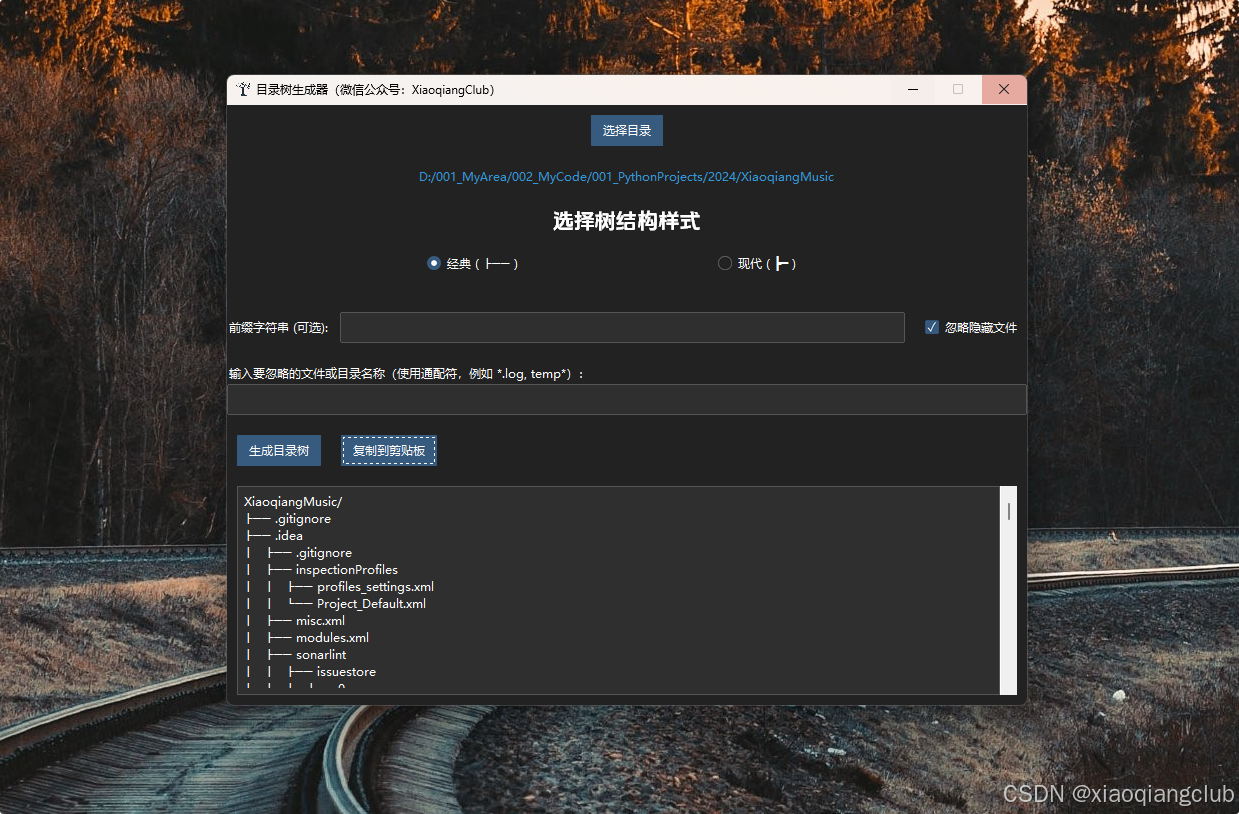1239x814 pixels.
Task: Click the 选择树结构样式 heading
Action: pyautogui.click(x=627, y=222)
